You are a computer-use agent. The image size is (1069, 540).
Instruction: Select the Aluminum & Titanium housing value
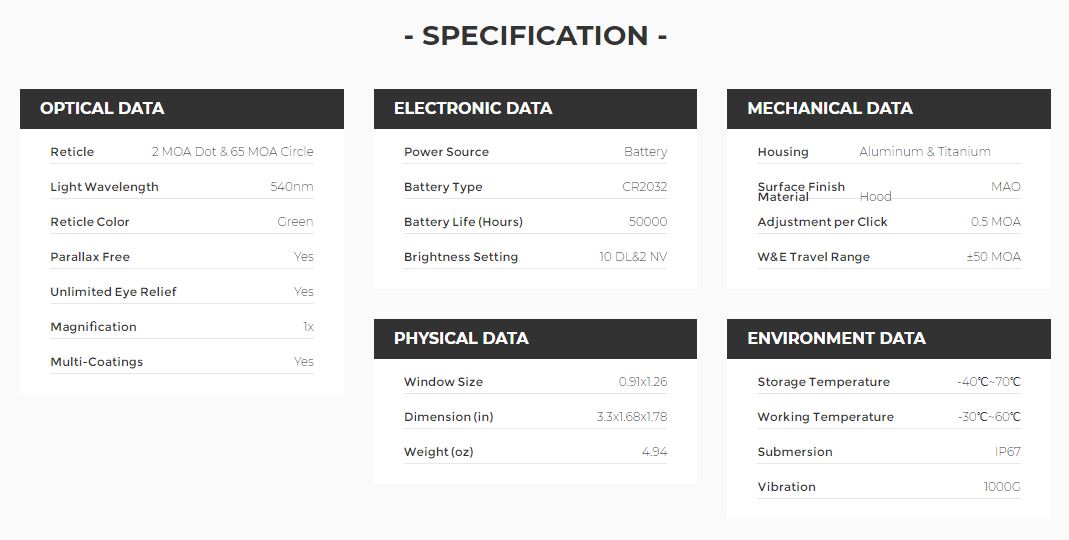pyautogui.click(x=925, y=151)
